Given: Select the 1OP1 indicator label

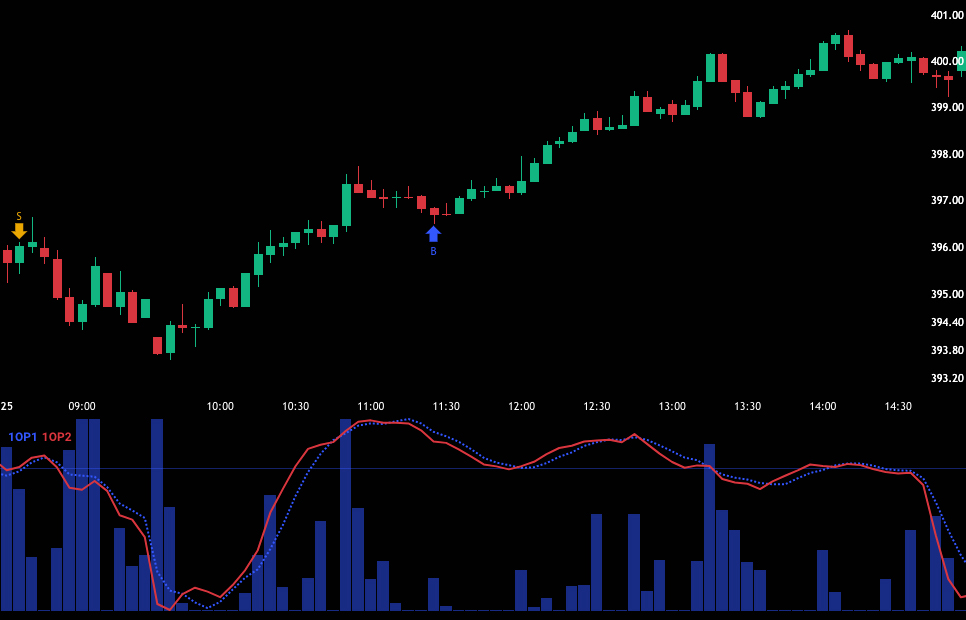Looking at the screenshot, I should pos(22,437).
